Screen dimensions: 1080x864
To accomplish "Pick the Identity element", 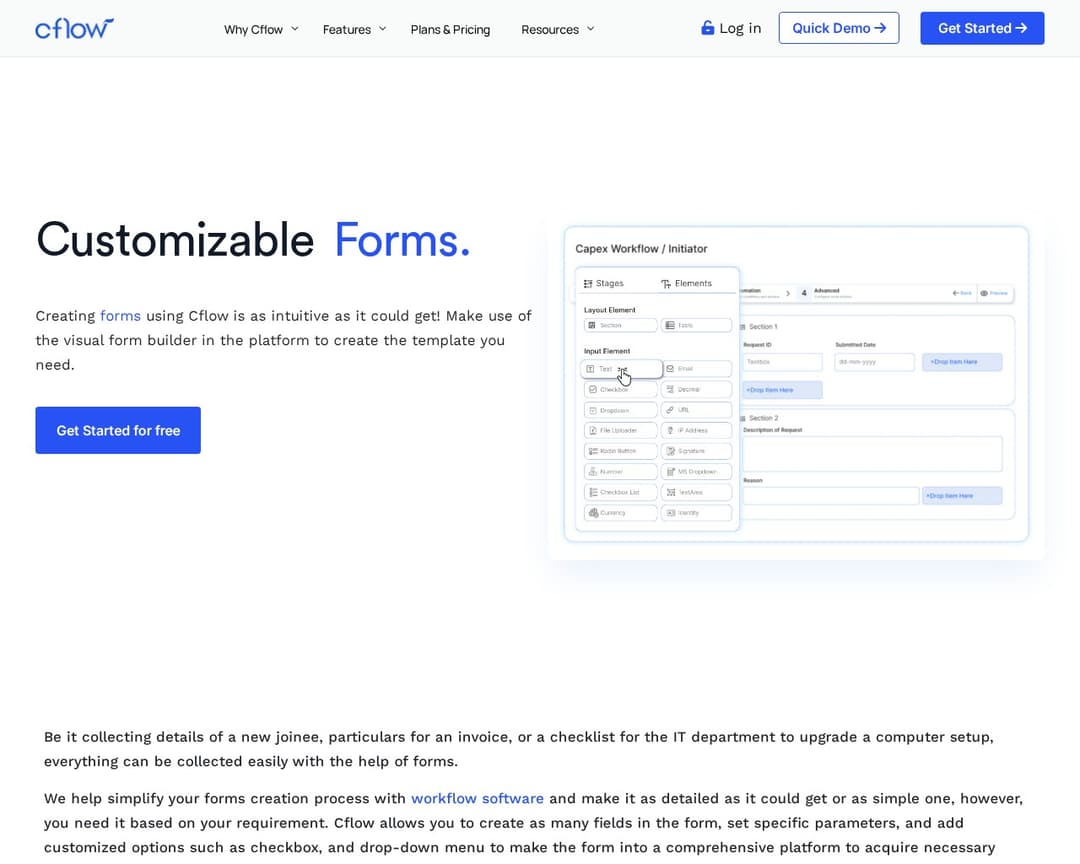I will [x=696, y=513].
